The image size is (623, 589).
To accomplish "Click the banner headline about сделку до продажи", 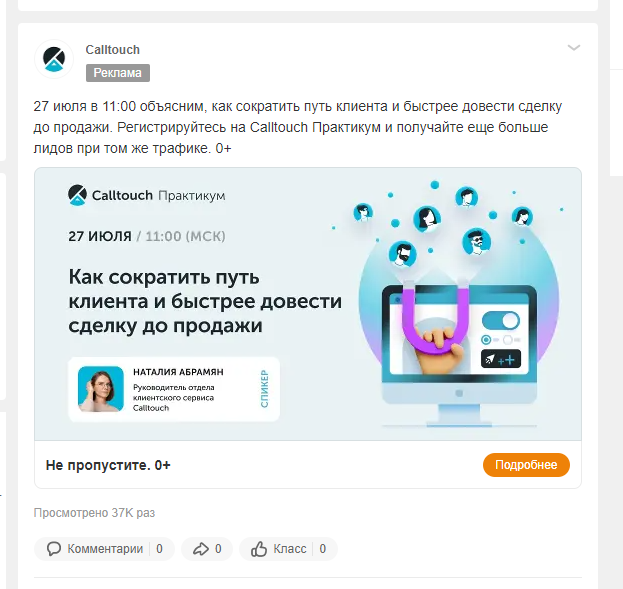I will pyautogui.click(x=205, y=301).
